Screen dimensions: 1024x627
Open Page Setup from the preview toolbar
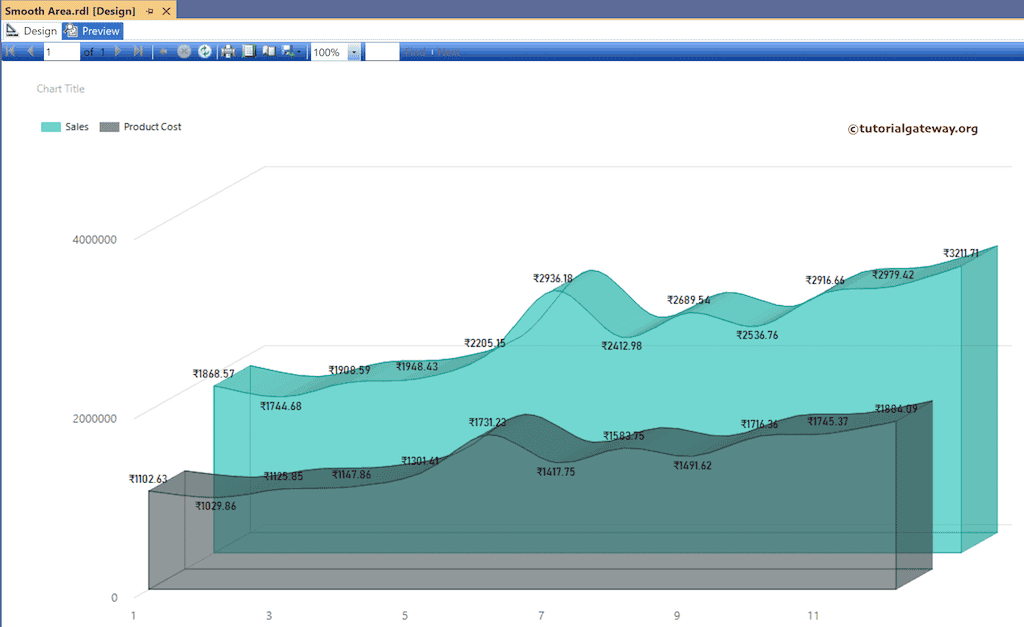tap(267, 51)
